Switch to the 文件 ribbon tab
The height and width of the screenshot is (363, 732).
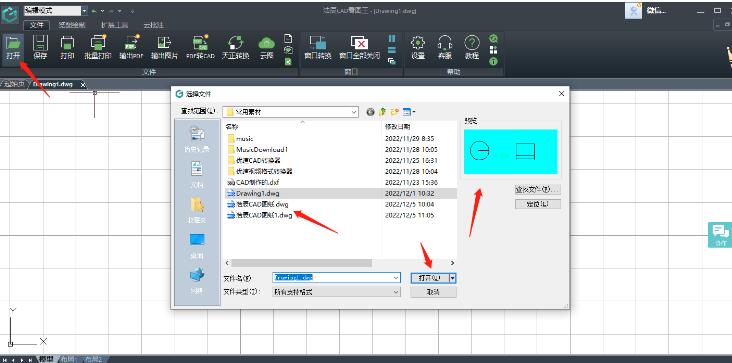point(36,25)
